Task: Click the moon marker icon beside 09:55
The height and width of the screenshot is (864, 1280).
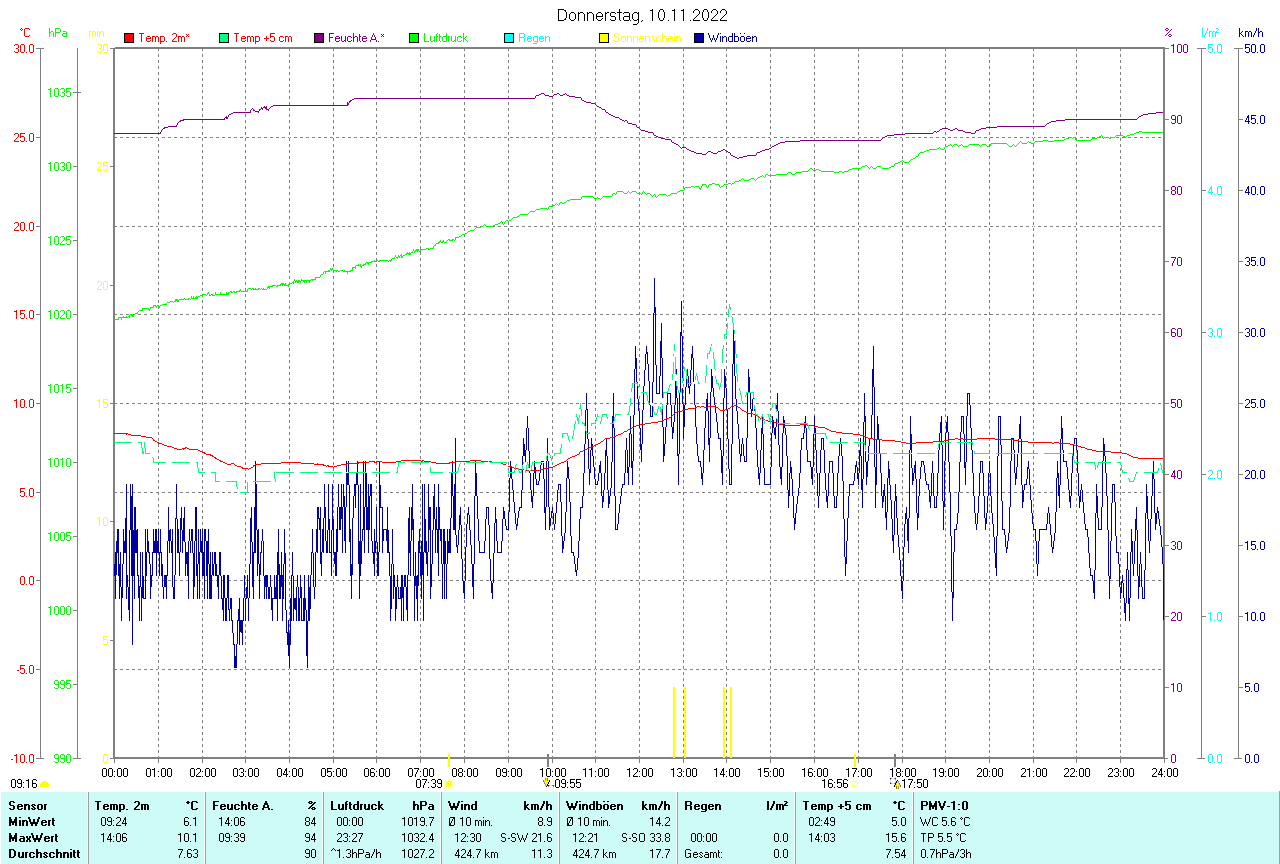Action: (547, 784)
